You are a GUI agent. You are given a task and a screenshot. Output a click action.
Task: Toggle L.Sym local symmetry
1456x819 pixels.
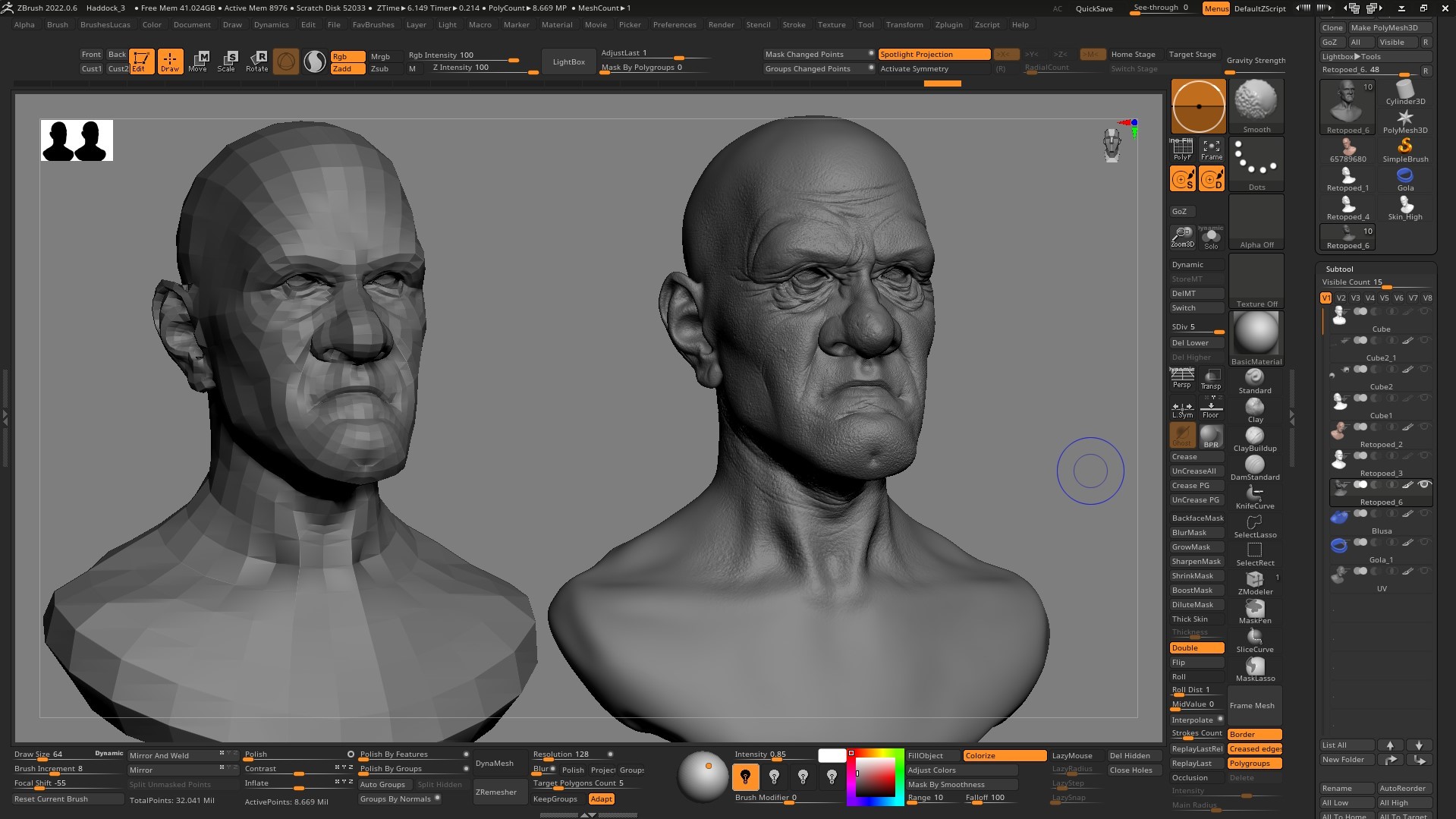(1182, 408)
